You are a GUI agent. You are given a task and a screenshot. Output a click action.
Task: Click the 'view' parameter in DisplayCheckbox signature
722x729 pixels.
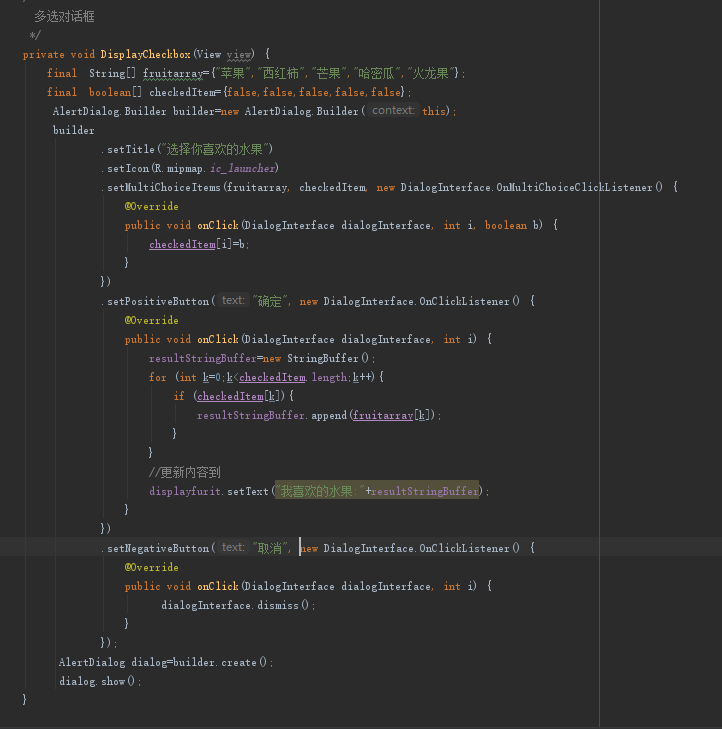[x=239, y=55]
